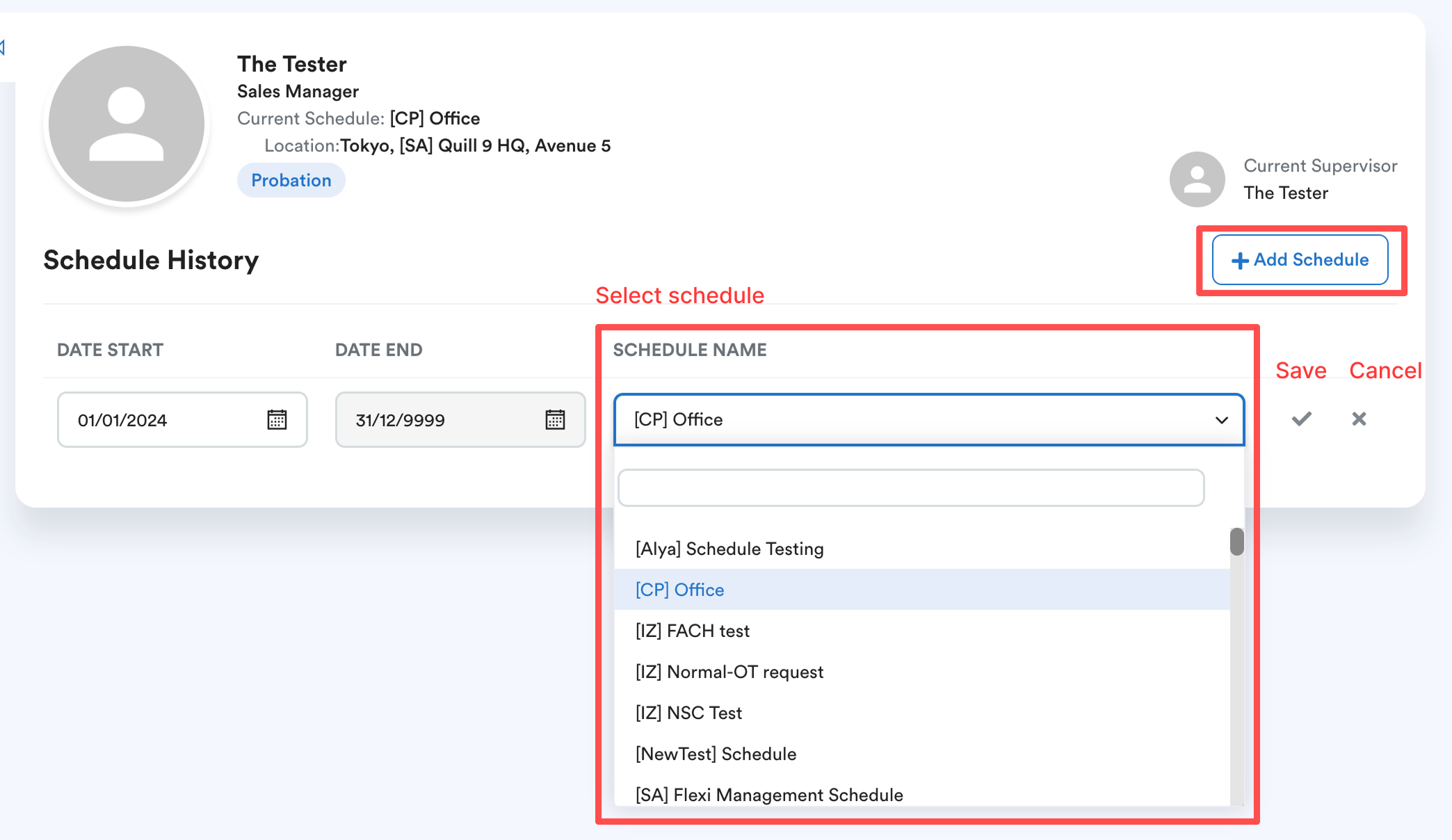Screen dimensions: 1452x840
Task: Choose [IZ] FACH test from list
Action: 692,631
